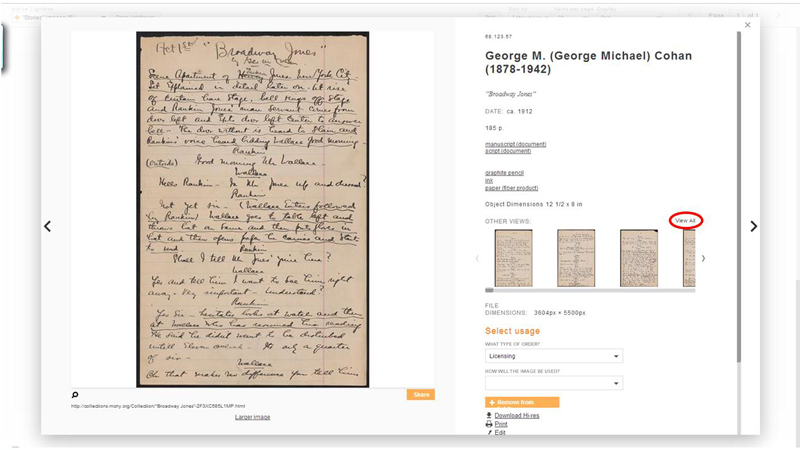Click the Edit link
Screen dimensions: 800x450
[500, 433]
